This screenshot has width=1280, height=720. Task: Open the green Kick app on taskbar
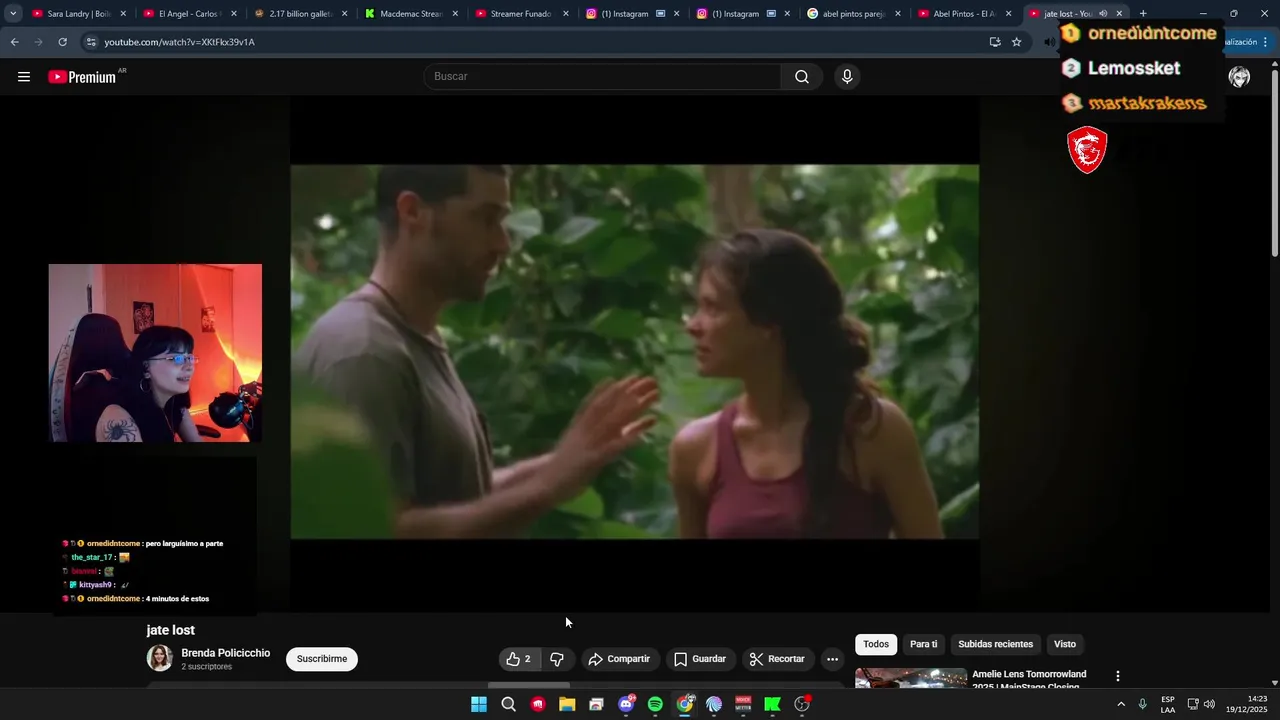(772, 704)
